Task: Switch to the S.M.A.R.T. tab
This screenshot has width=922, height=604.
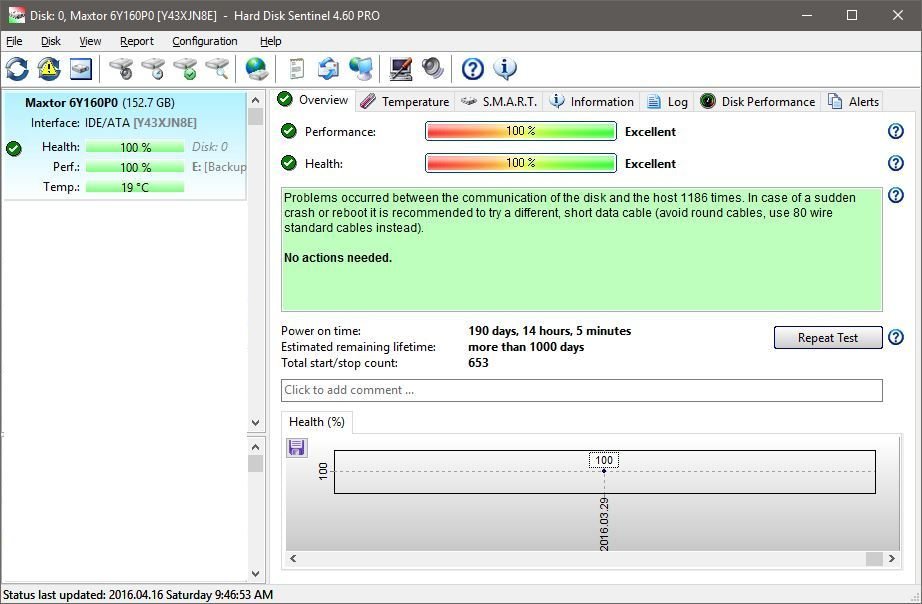Action: (x=499, y=102)
